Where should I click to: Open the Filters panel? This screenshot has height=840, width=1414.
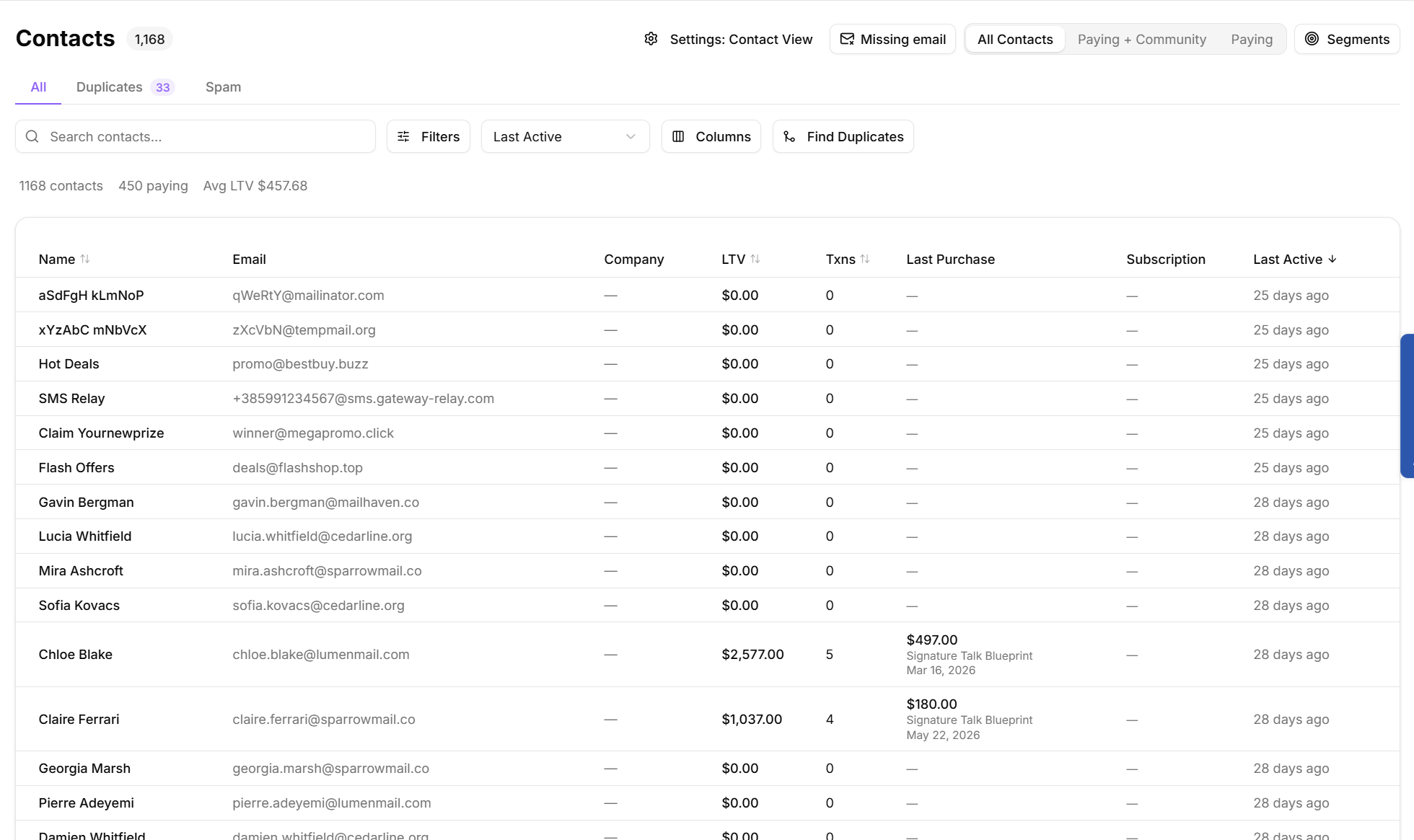tap(429, 136)
